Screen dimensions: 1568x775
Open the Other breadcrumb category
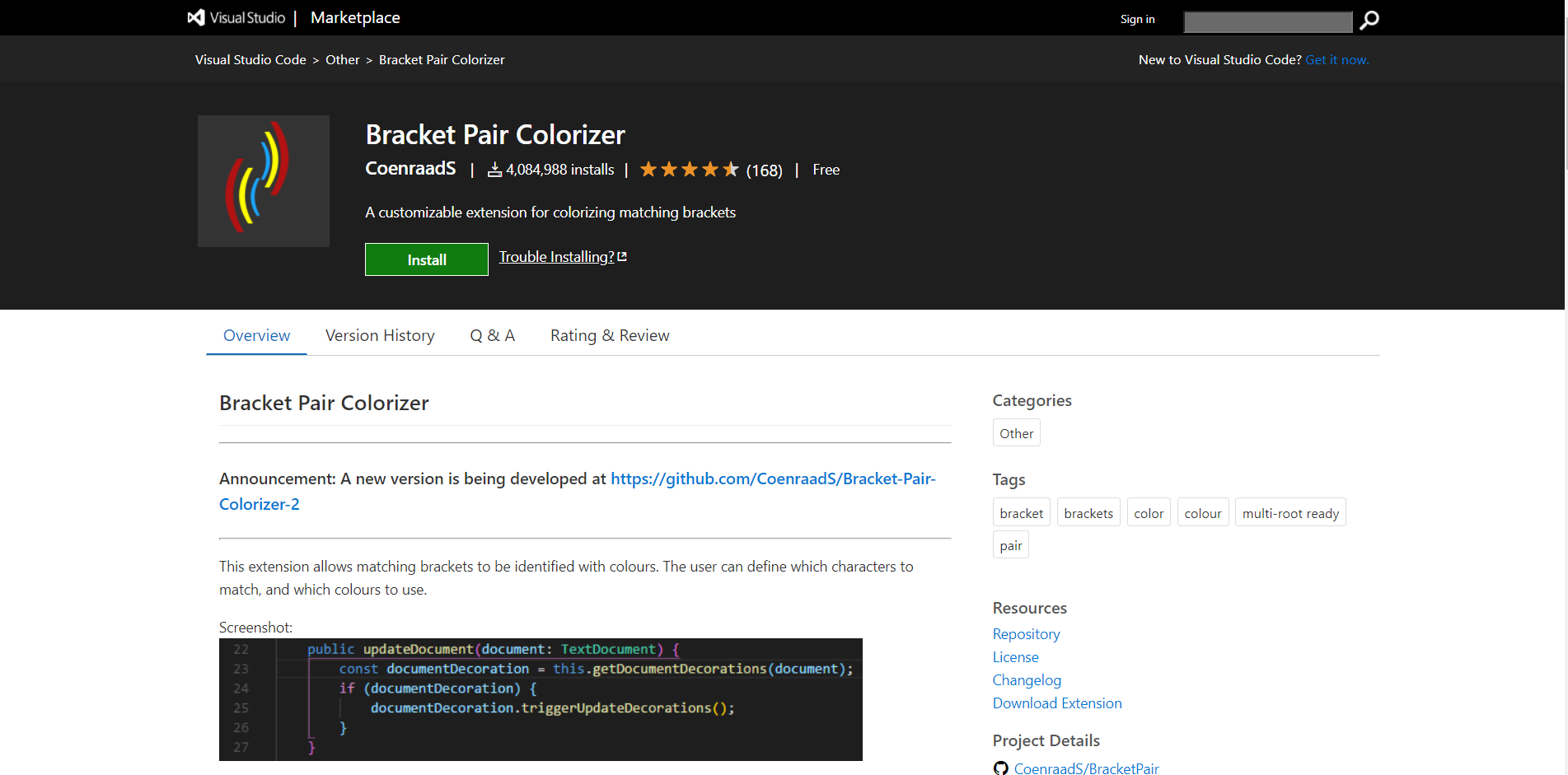click(343, 59)
